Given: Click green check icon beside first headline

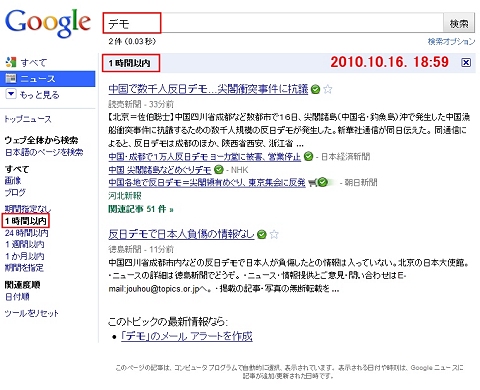Looking at the screenshot, I should click(x=315, y=89).
